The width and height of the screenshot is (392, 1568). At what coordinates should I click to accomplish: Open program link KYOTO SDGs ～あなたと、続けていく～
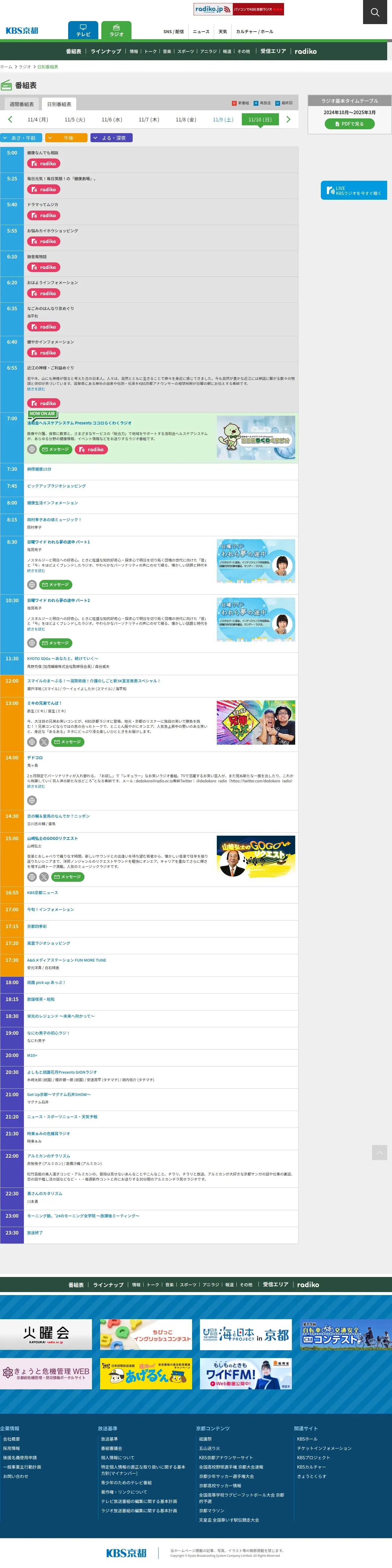click(62, 659)
